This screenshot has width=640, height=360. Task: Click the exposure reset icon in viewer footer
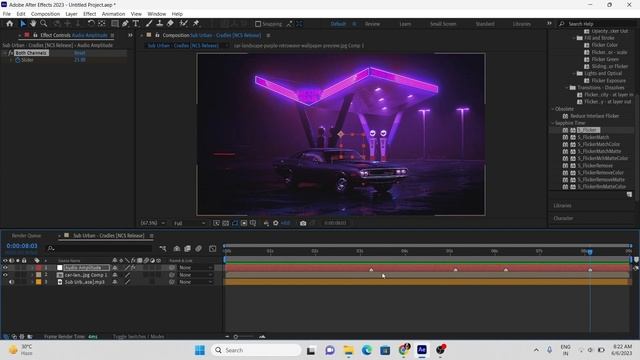[x=276, y=223]
